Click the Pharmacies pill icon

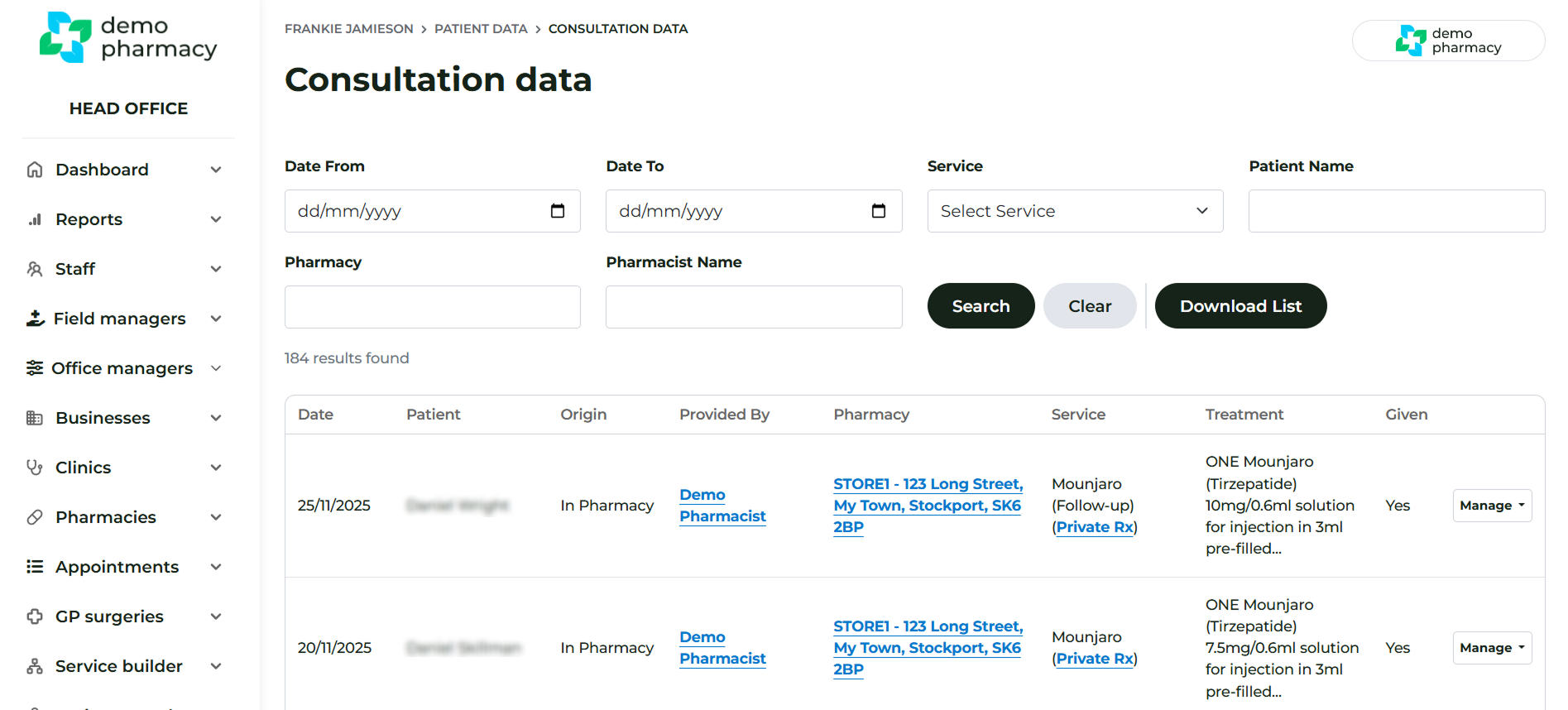(35, 517)
